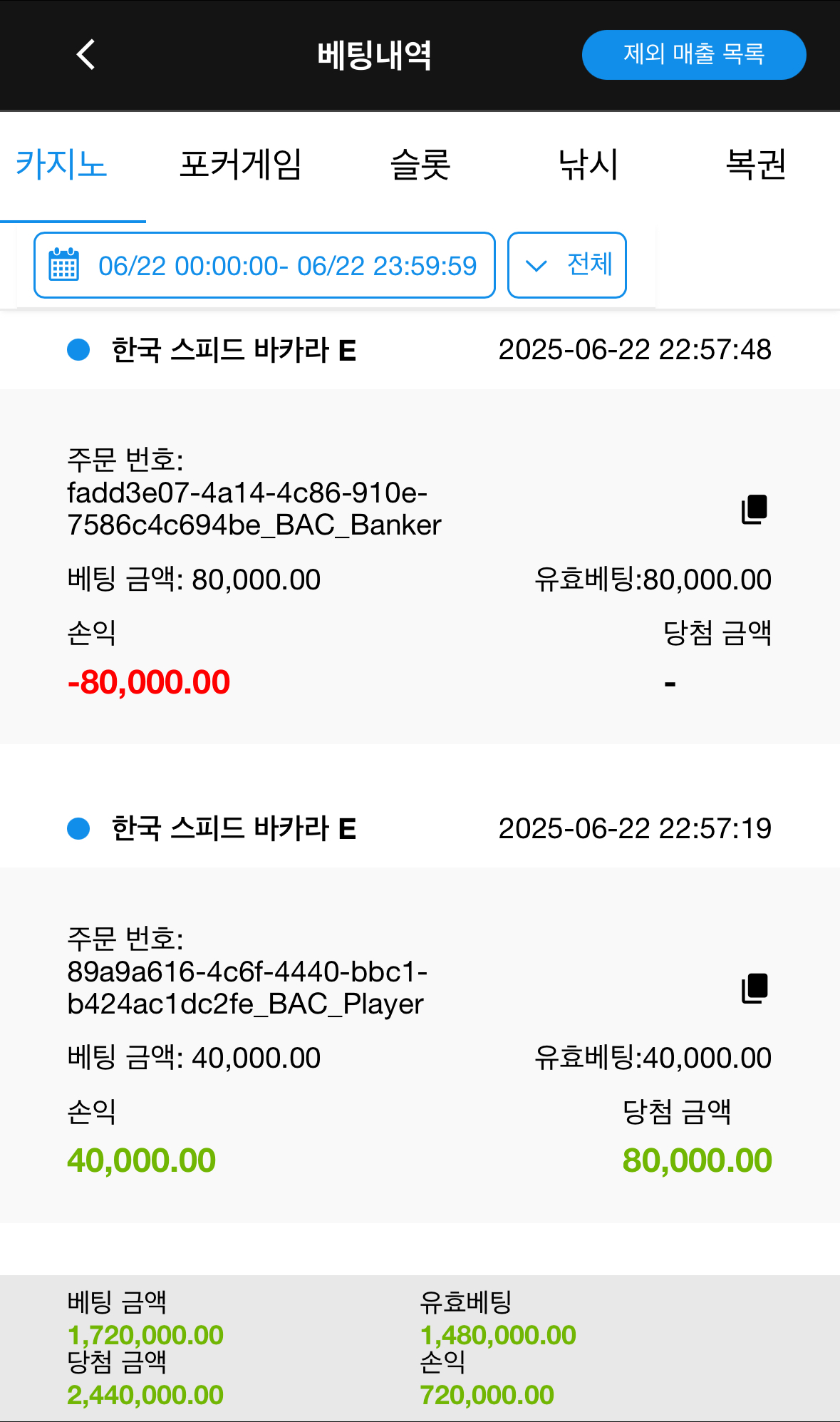Click the -80,000.00 loss amount

click(149, 682)
